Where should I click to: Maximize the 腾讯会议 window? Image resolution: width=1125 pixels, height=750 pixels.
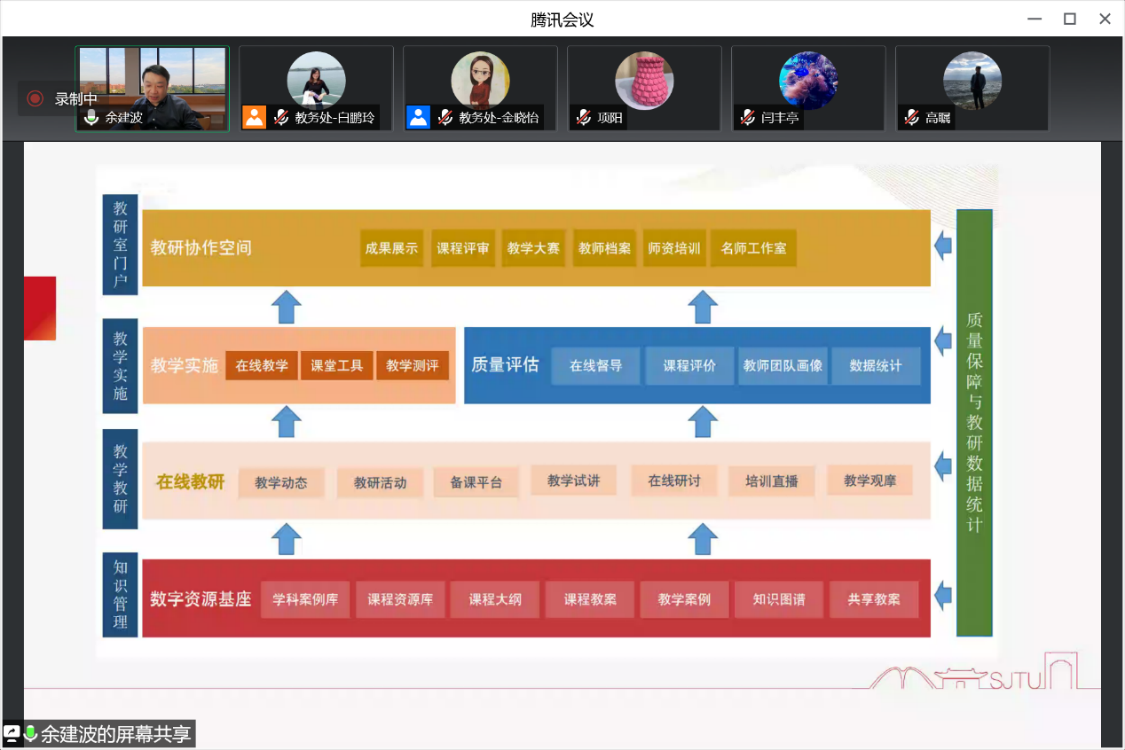[1069, 18]
